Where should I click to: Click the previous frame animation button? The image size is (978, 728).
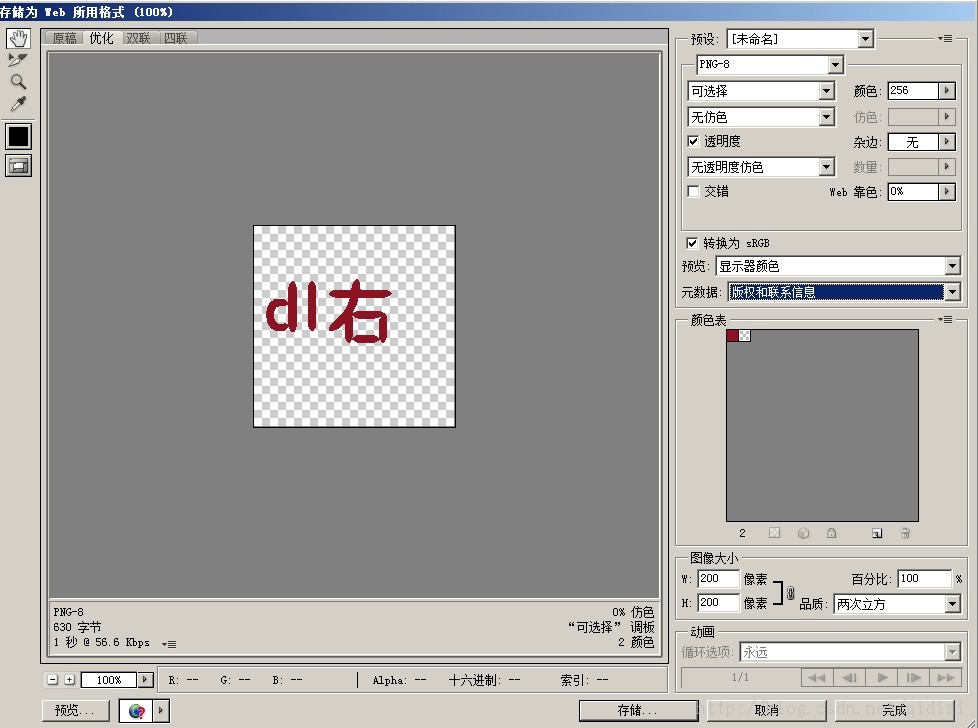[849, 677]
